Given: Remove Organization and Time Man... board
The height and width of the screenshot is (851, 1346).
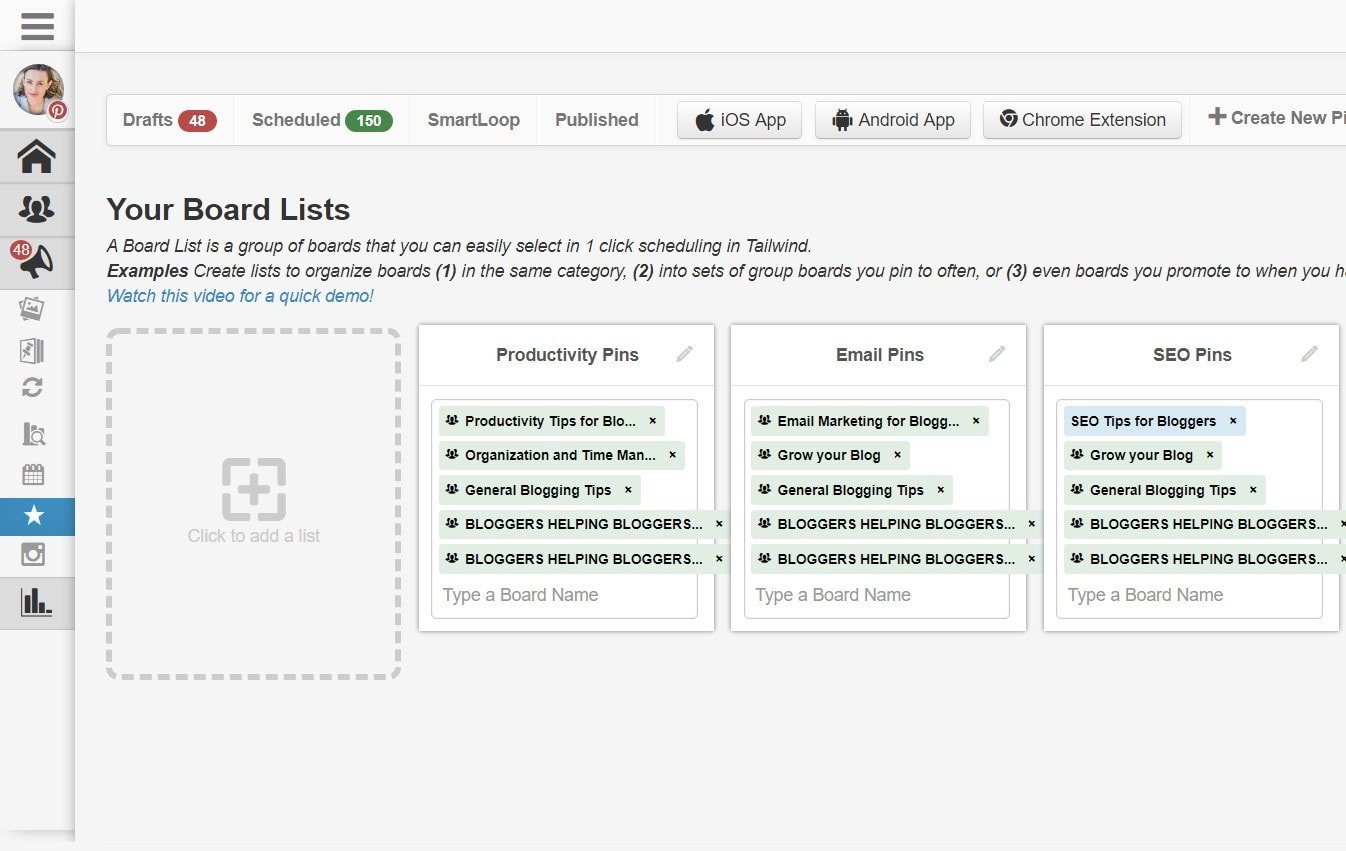Looking at the screenshot, I should point(672,455).
